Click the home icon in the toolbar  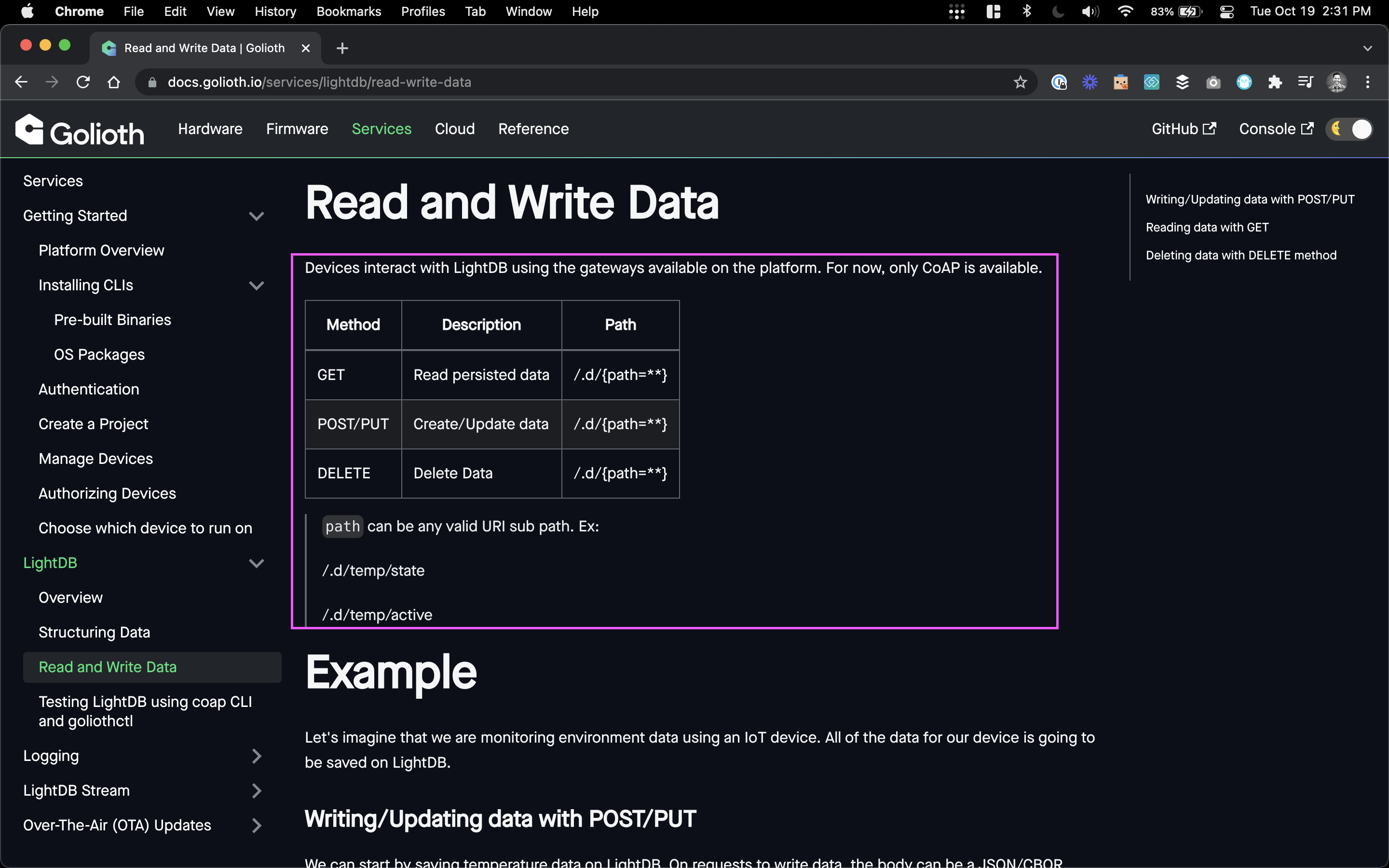click(114, 82)
